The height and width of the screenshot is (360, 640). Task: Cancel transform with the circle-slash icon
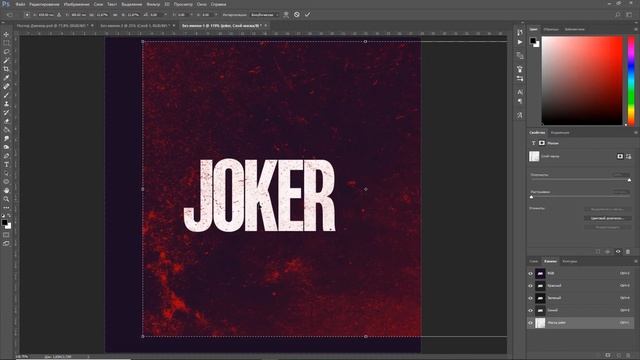[x=297, y=15]
